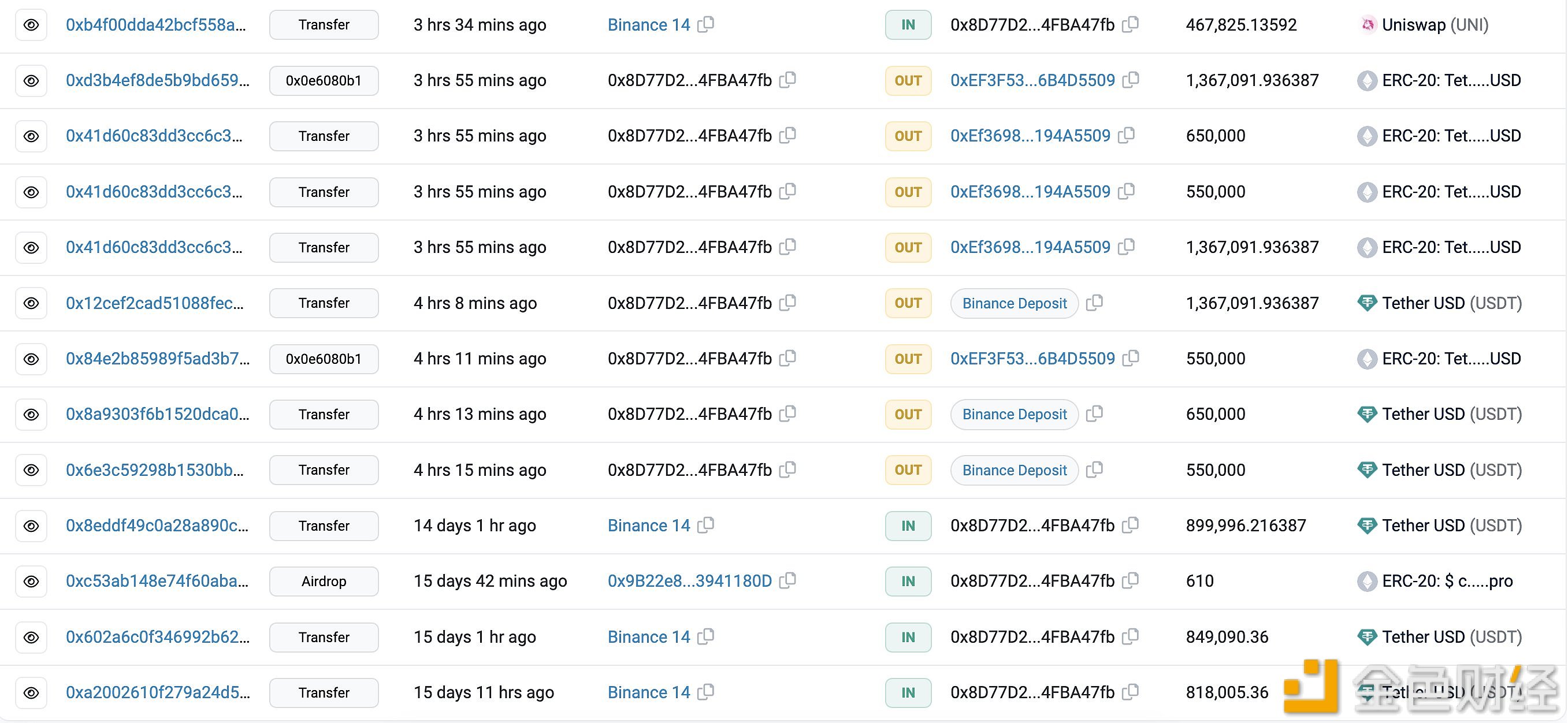The width and height of the screenshot is (1568, 723).
Task: Copy 0xEf3698 address in 650,000 ERC-20 row
Action: pyautogui.click(x=1127, y=135)
